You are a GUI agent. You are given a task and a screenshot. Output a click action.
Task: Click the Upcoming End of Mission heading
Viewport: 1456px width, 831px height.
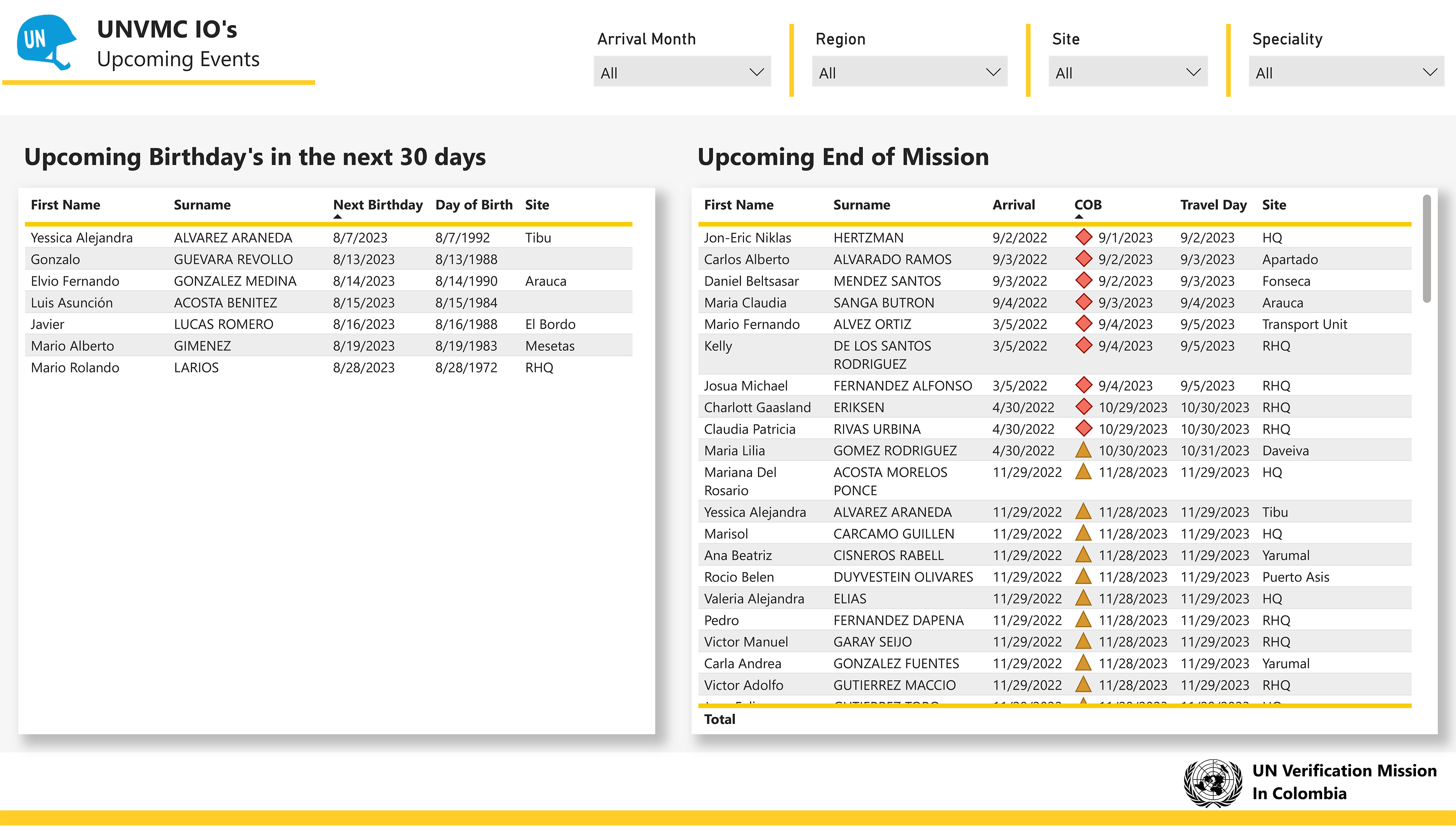tap(843, 157)
